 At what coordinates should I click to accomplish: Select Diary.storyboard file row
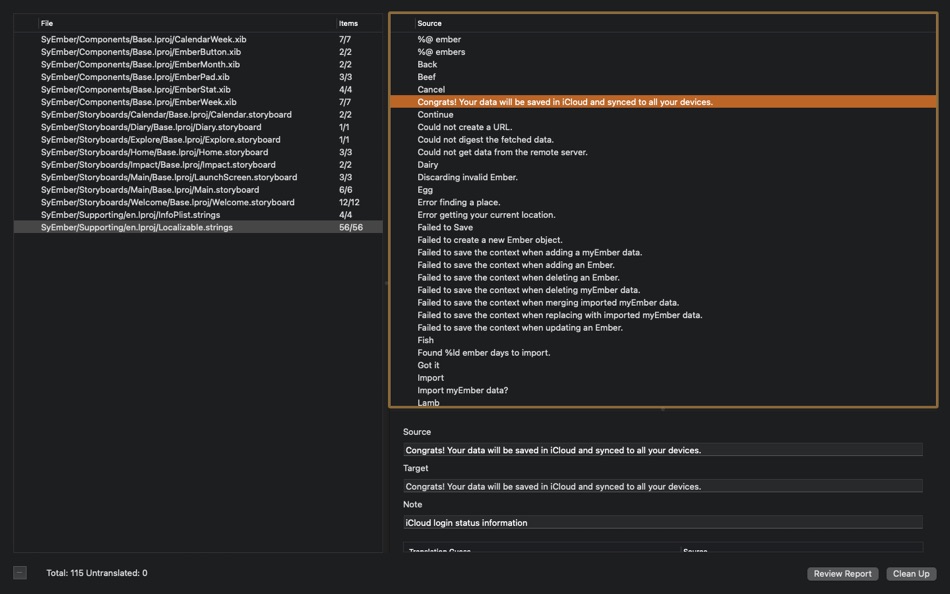[x=198, y=127]
